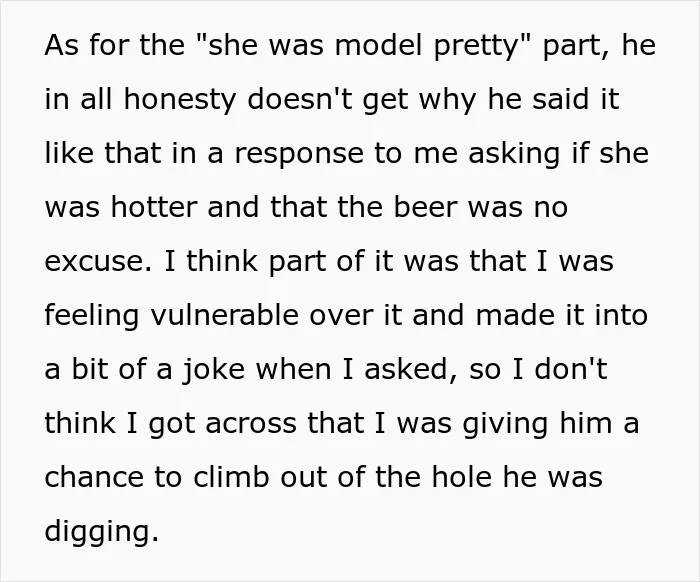700x582 pixels.
Task: Select the word "hole"
Action: pyautogui.click(x=461, y=477)
